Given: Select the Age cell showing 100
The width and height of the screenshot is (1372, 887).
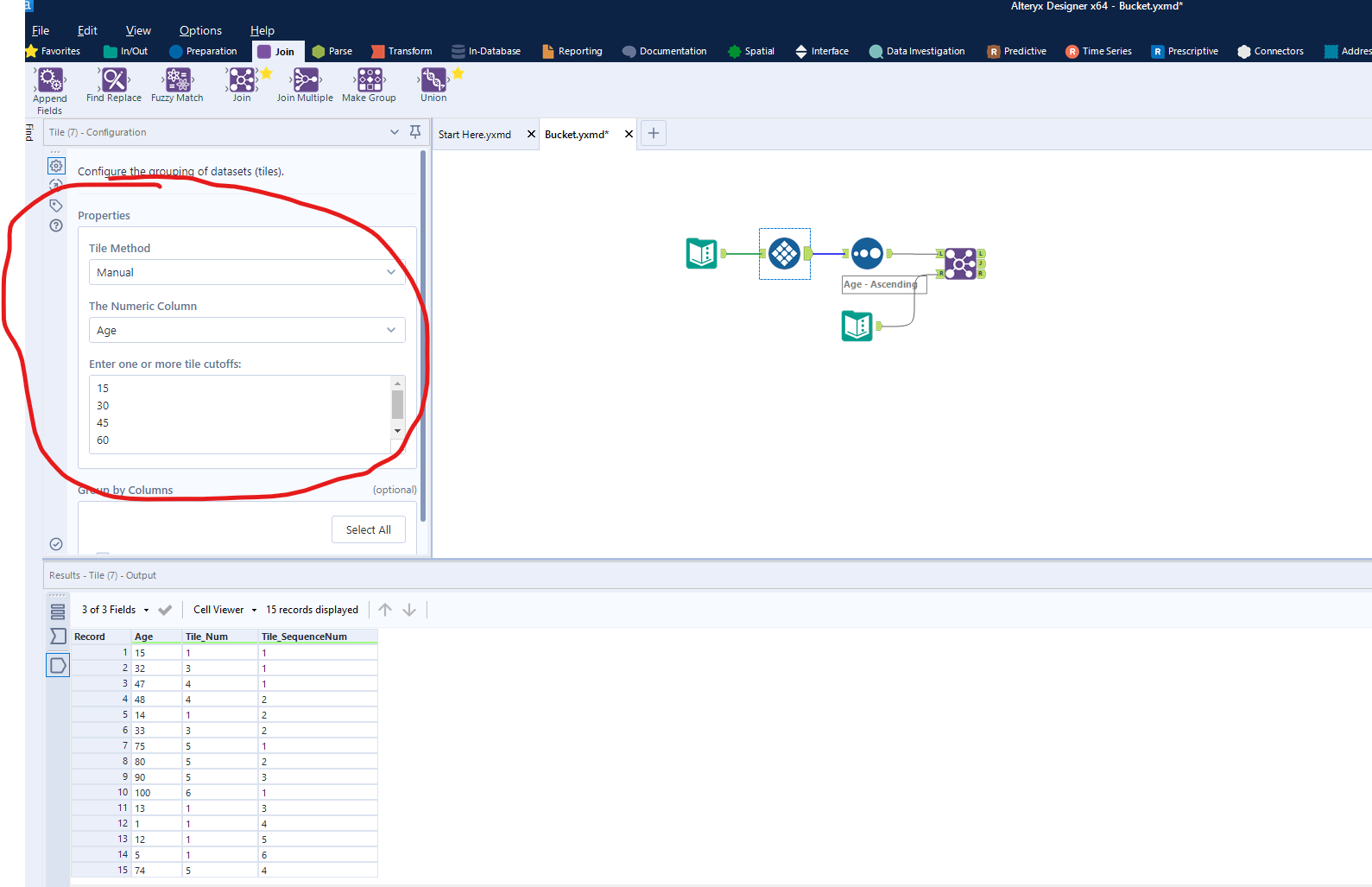Looking at the screenshot, I should coord(157,793).
